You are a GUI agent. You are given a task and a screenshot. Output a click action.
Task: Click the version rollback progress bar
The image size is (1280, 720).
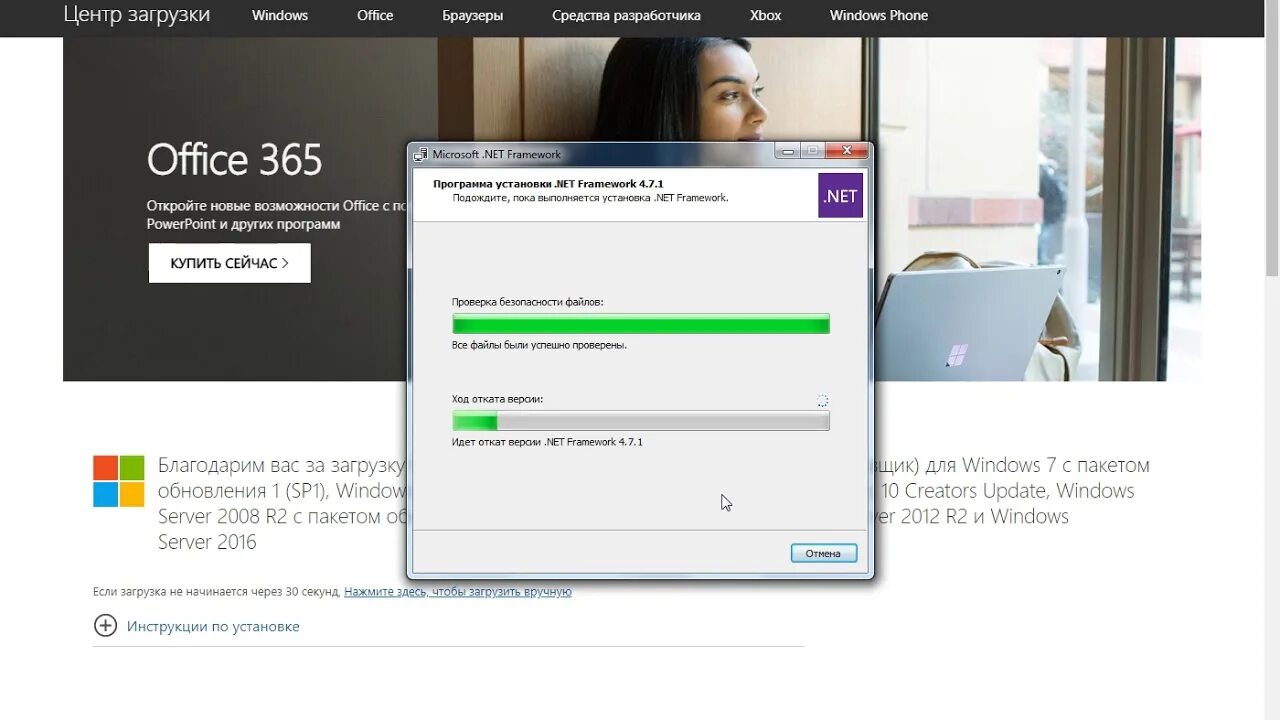641,421
